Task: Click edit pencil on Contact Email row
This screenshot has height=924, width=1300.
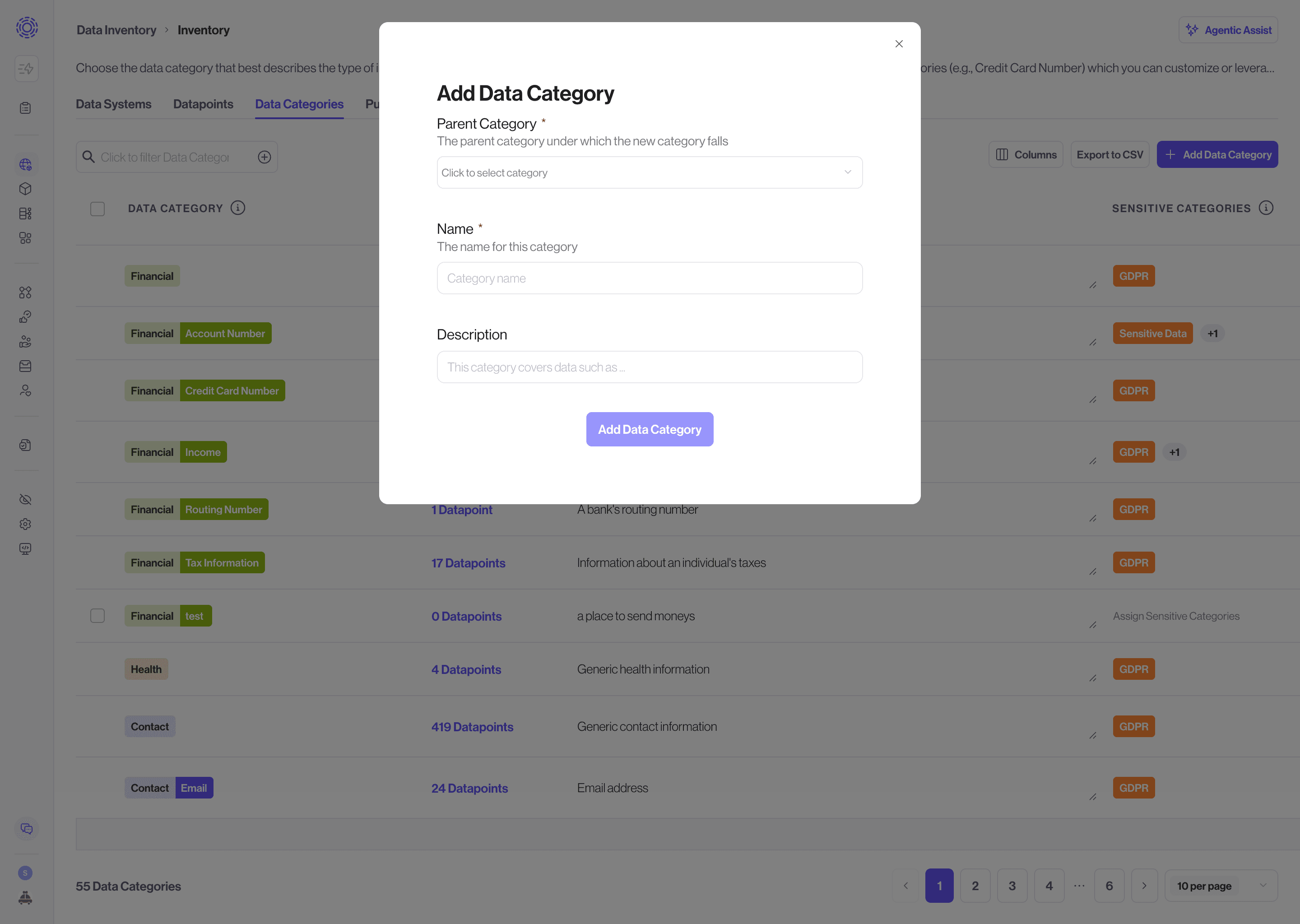Action: [1093, 797]
